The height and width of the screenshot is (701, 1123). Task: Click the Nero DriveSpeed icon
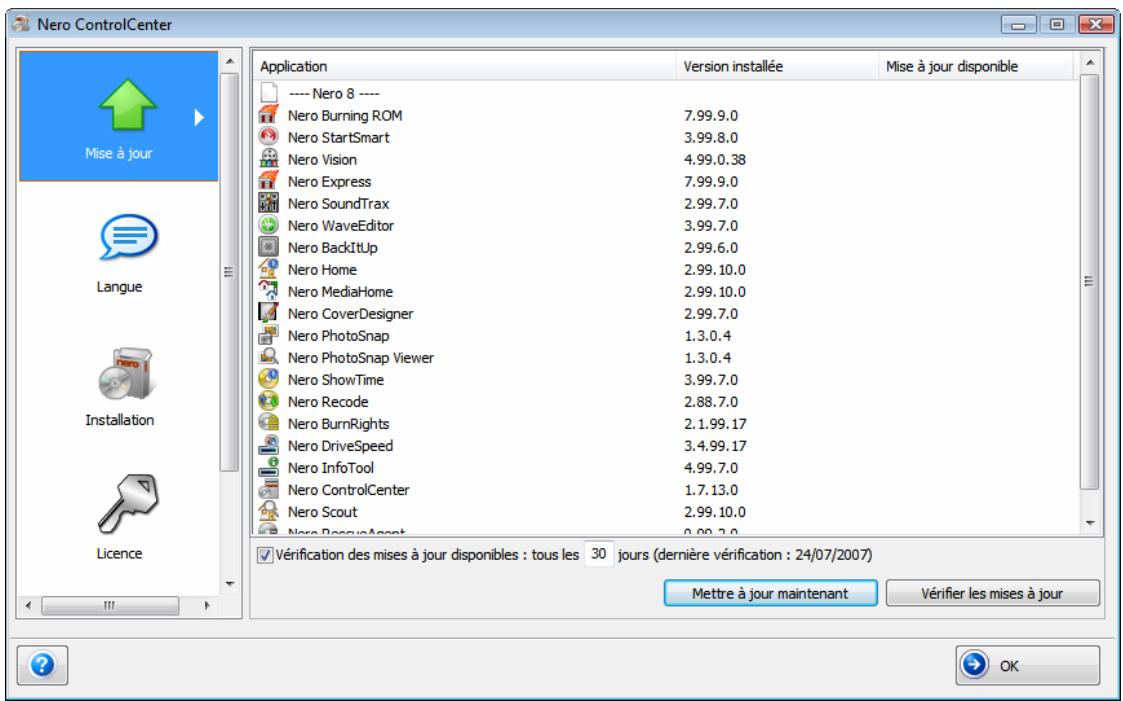[x=269, y=445]
